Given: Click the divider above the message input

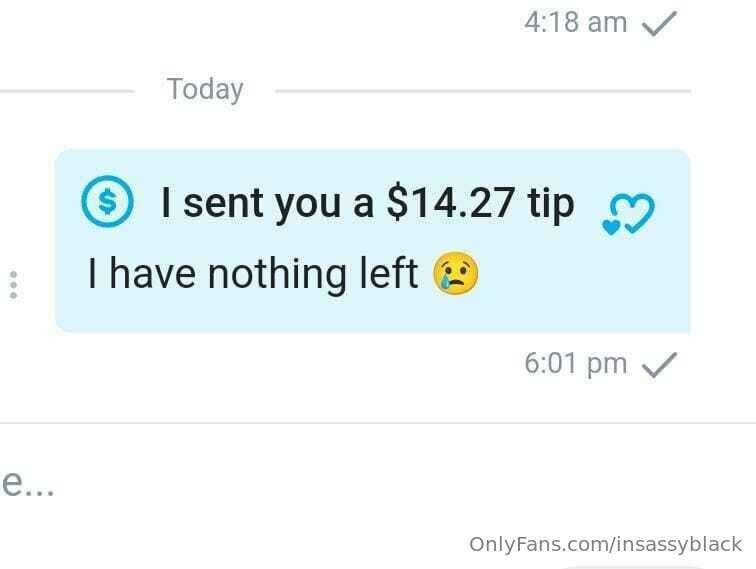Looking at the screenshot, I should tap(378, 423).
